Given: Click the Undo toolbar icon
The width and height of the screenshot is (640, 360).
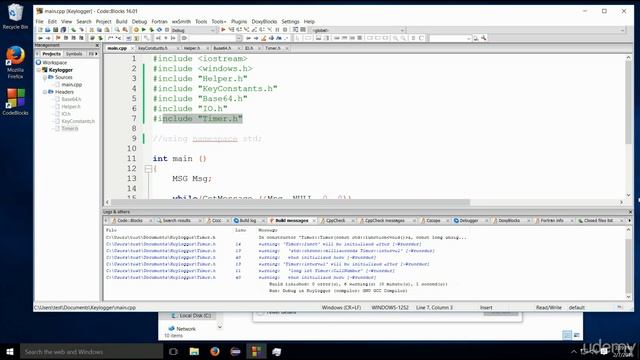Looking at the screenshot, I should pos(73,30).
